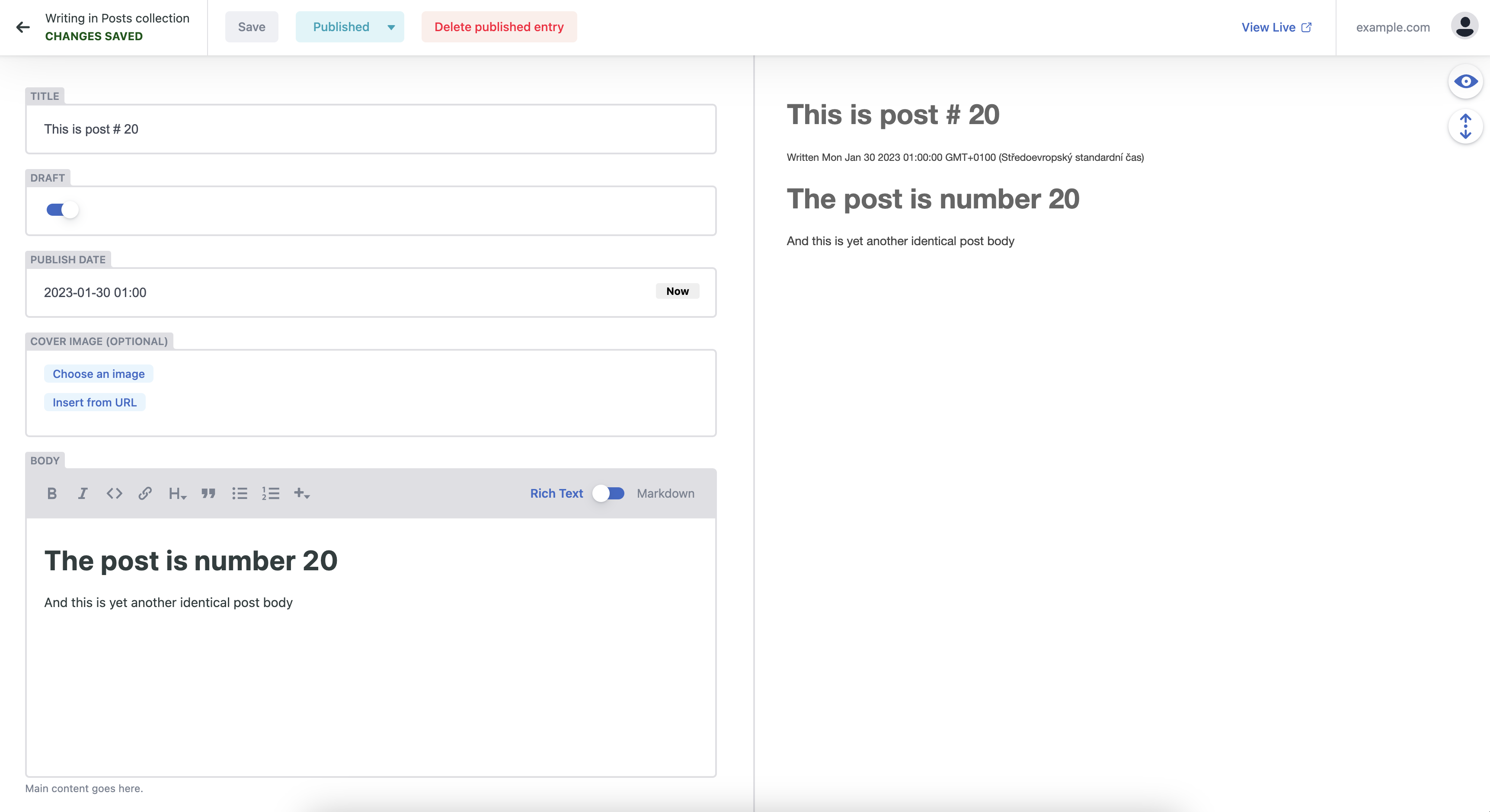This screenshot has height=812, width=1490.
Task: Click the preview body text line
Action: tap(900, 240)
